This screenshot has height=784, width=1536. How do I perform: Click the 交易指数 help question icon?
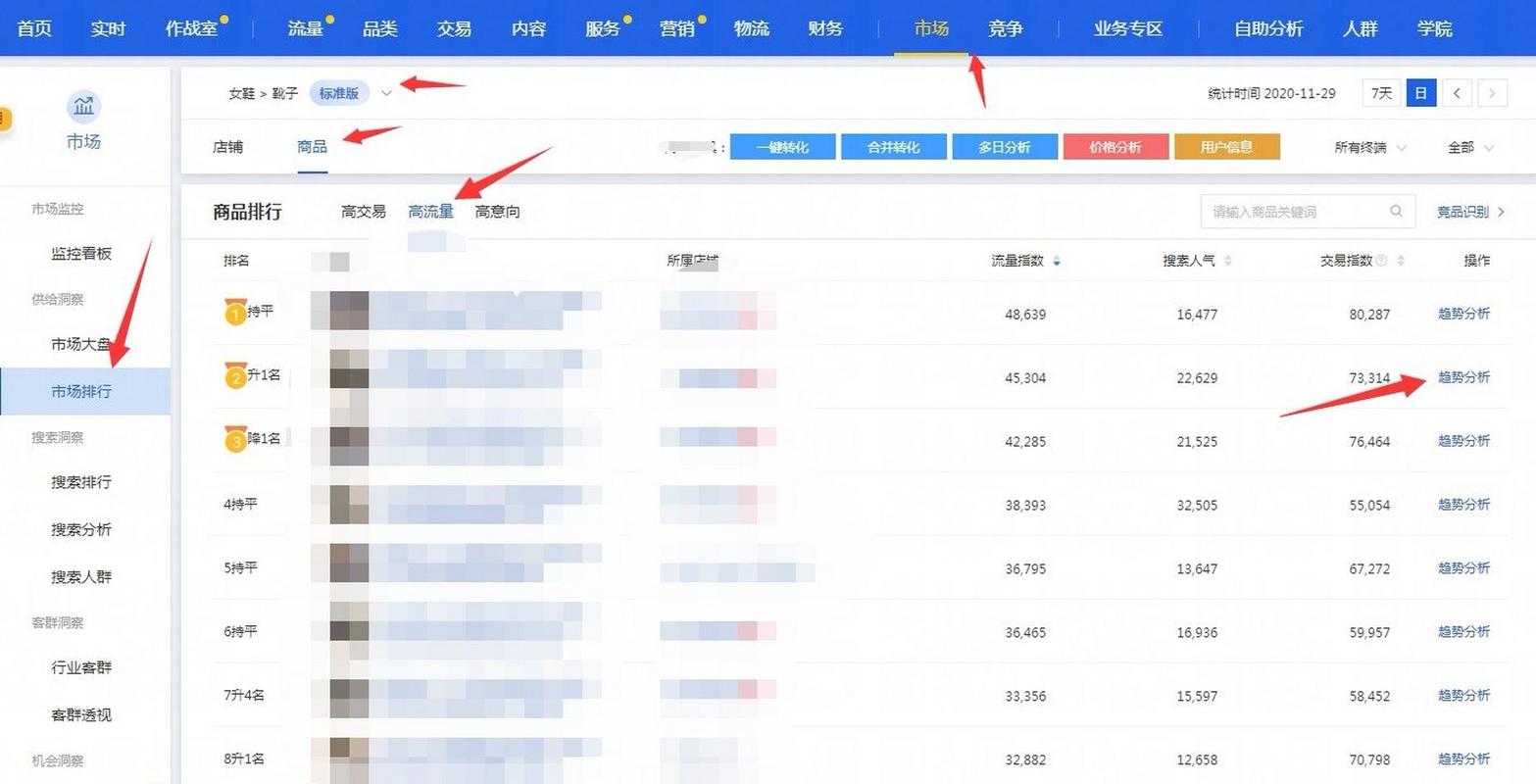point(1381,261)
